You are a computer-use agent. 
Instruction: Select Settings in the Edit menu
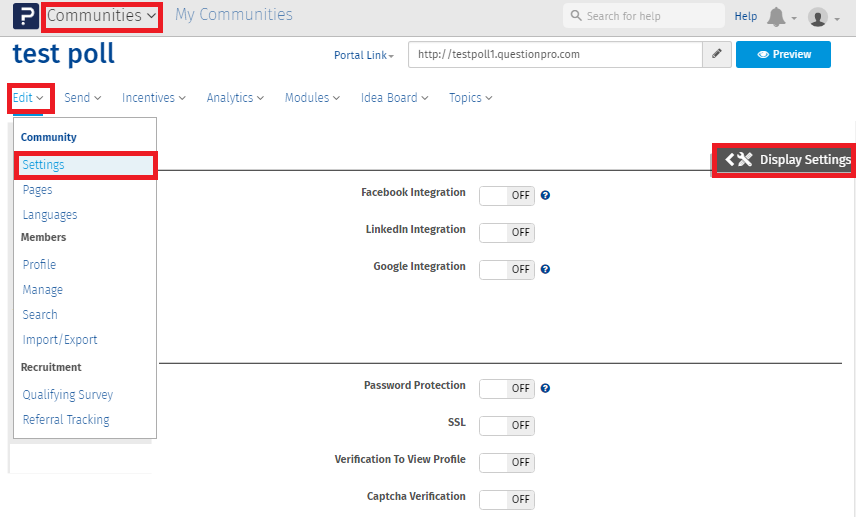click(44, 165)
